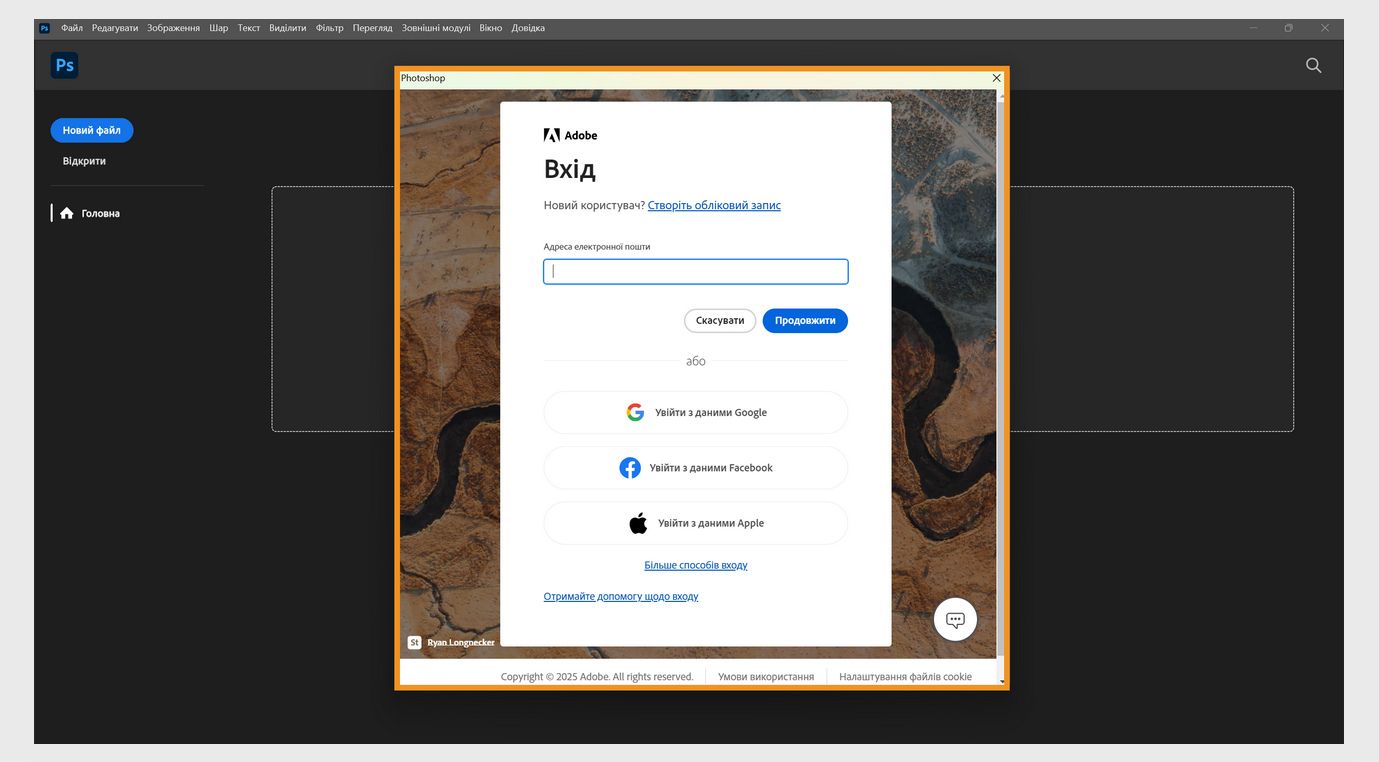Sign in with Увійти з даними Google
The image size is (1379, 762).
[696, 412]
